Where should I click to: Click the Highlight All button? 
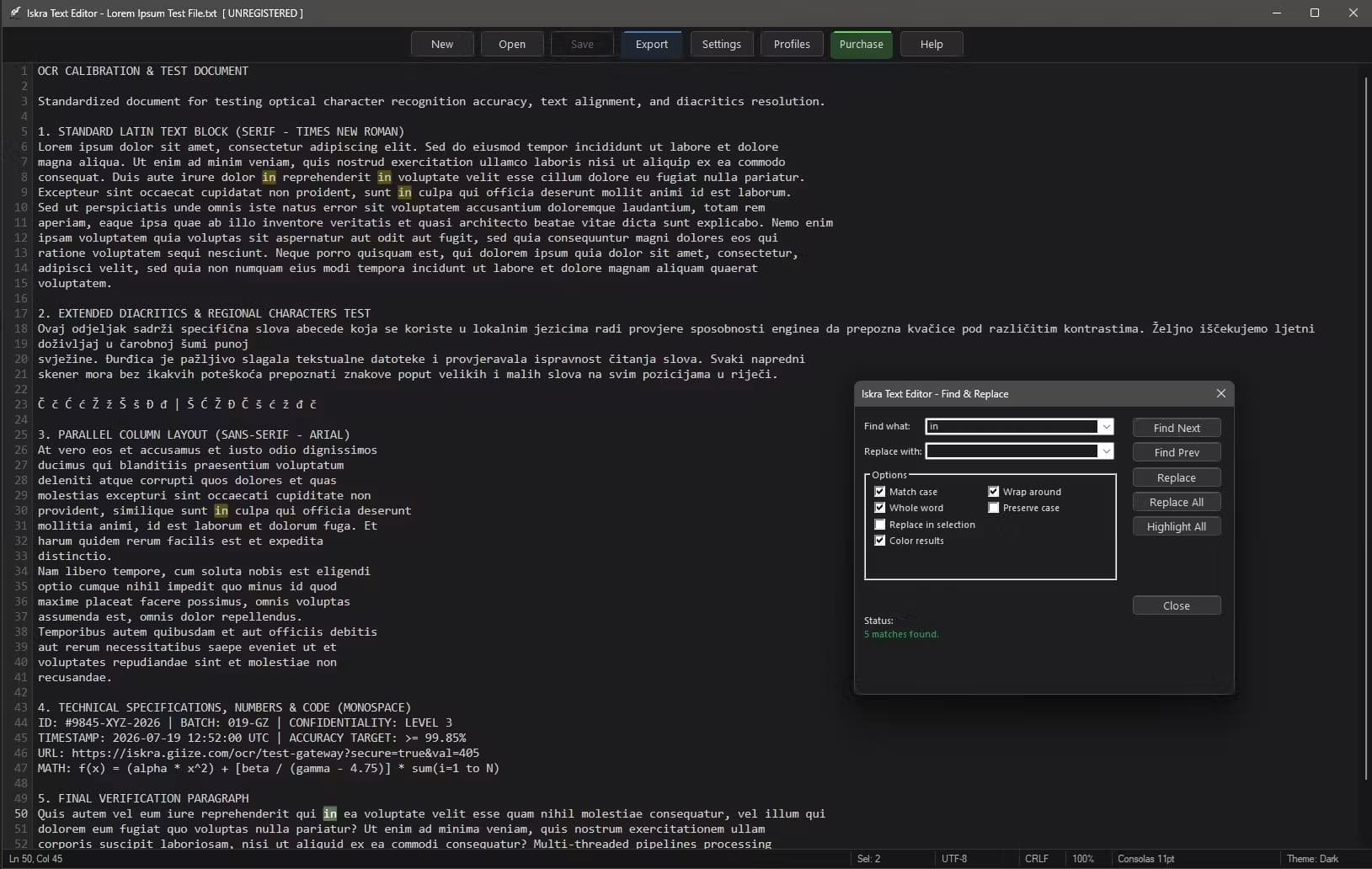click(1177, 526)
